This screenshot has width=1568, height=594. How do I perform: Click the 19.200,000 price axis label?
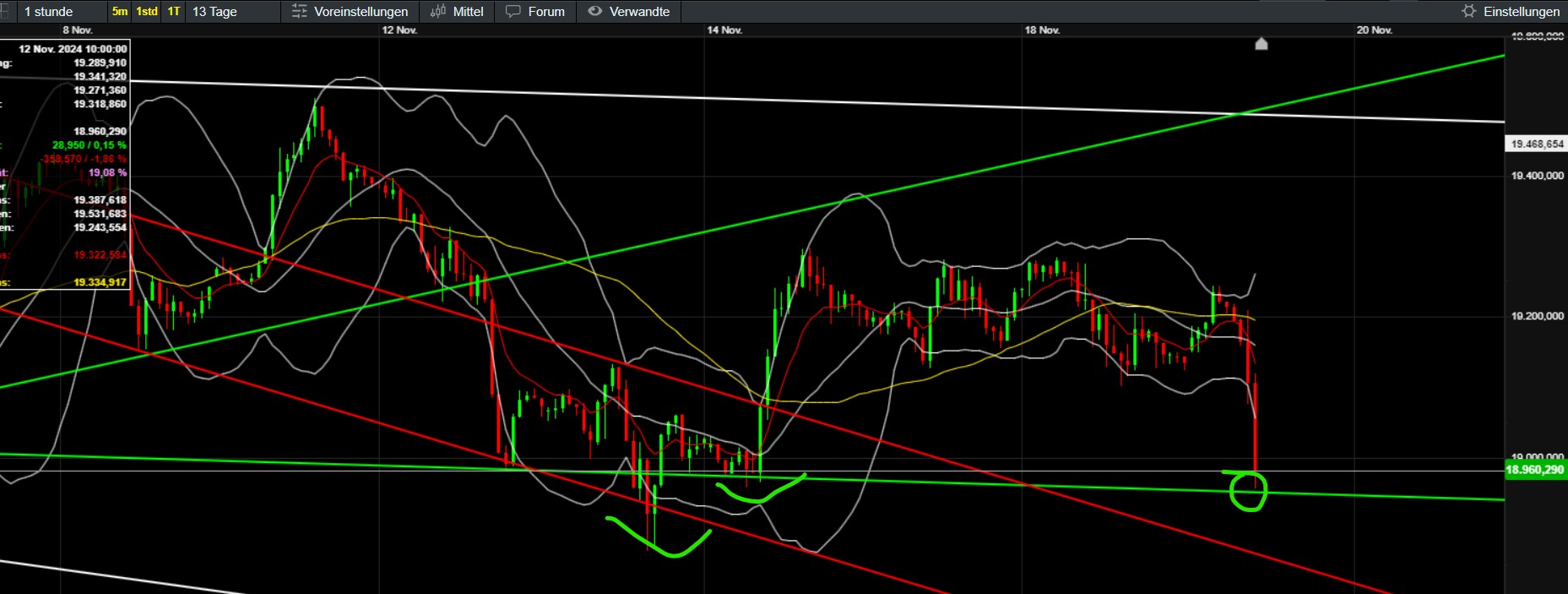coord(1537,316)
